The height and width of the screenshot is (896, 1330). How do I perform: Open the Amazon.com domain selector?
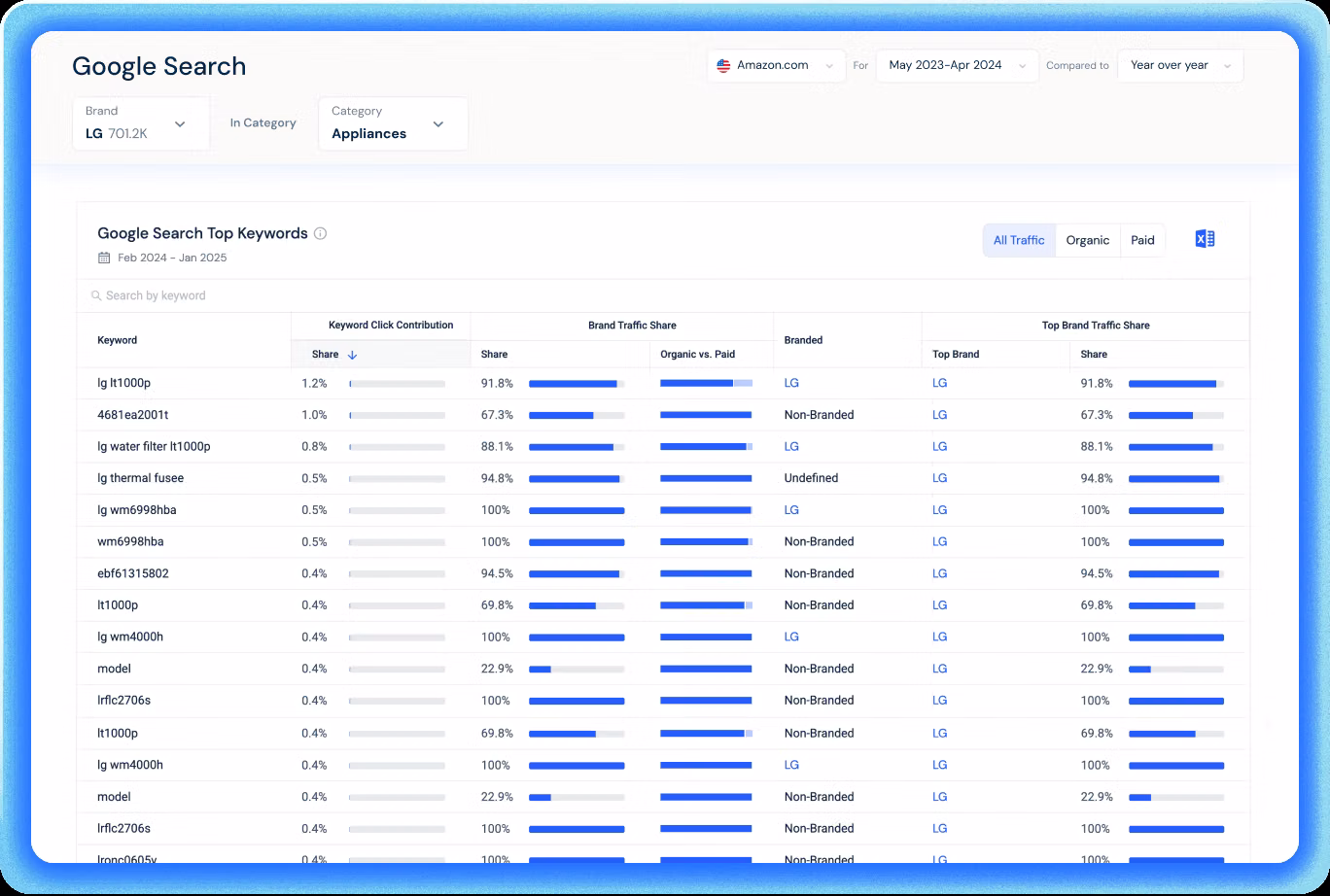(776, 66)
